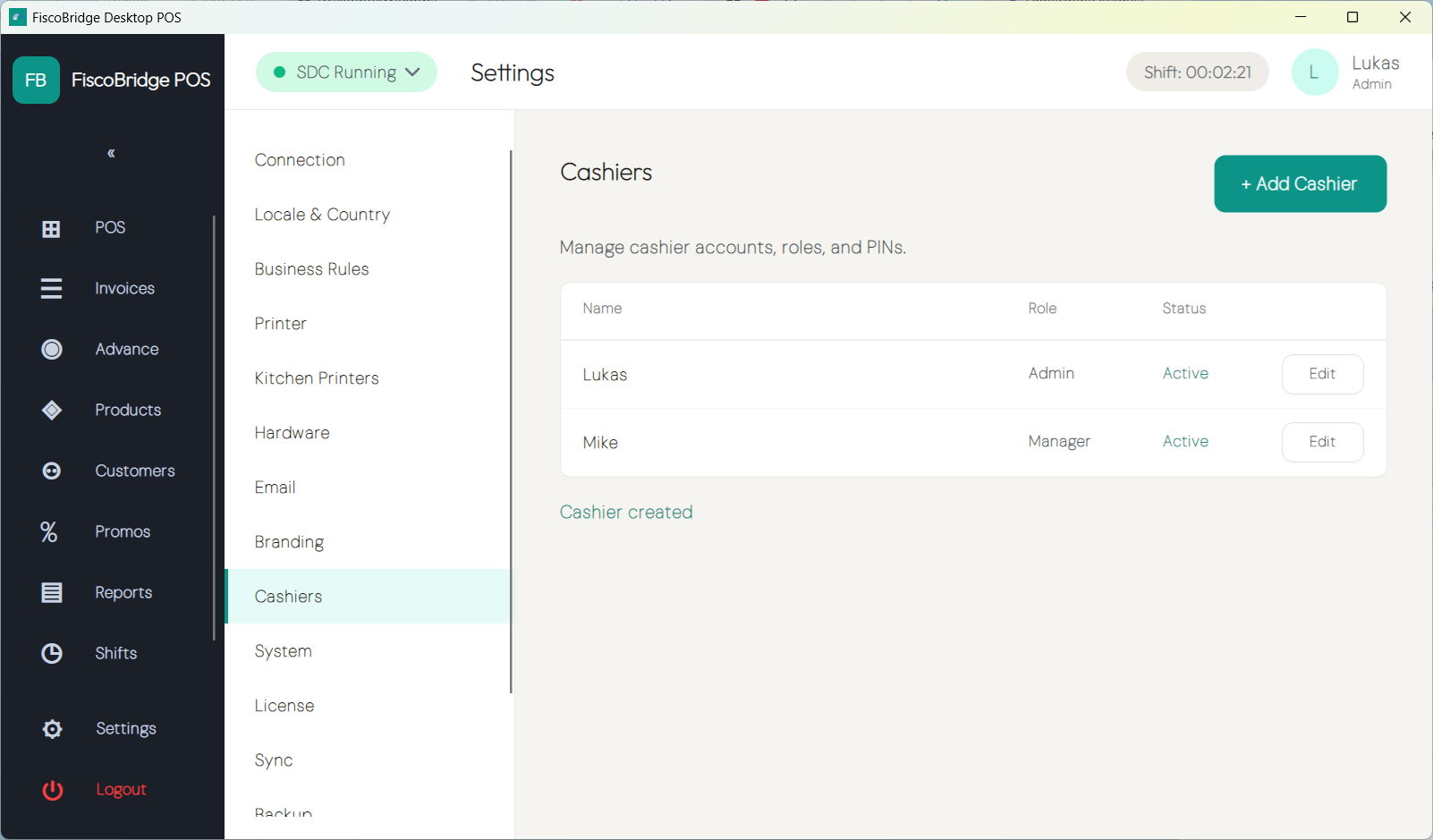This screenshot has width=1433, height=840.
Task: Click the Add Cashier button
Action: pyautogui.click(x=1300, y=183)
